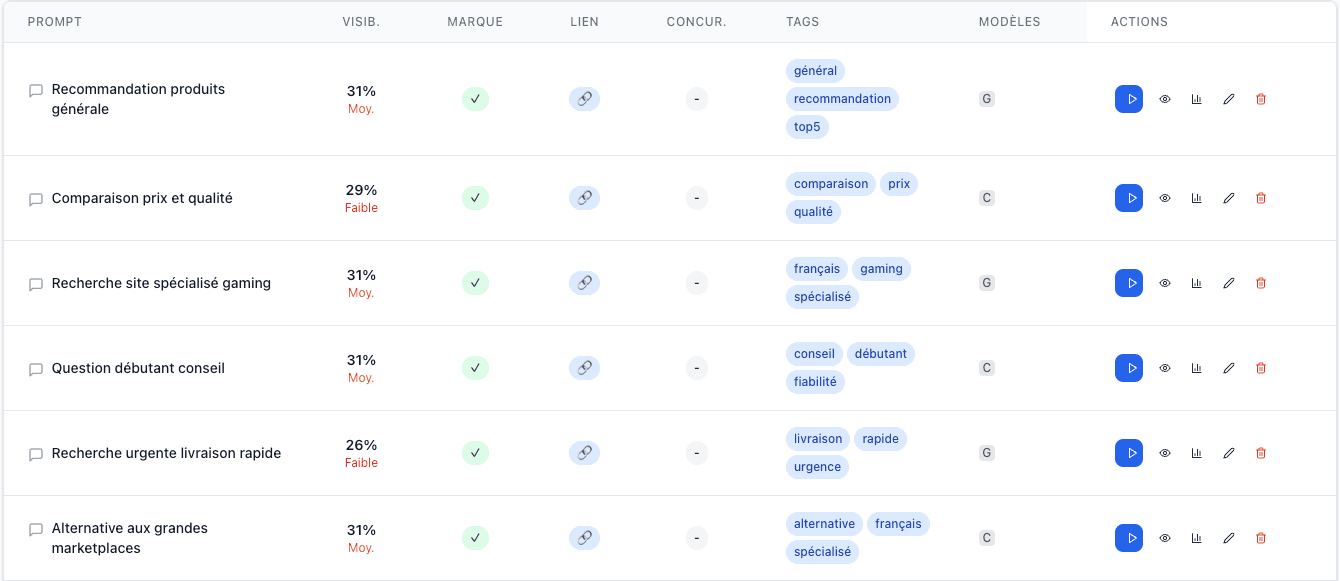Delete the 'Comparaison prix et qualité' prompt

click(x=1260, y=198)
